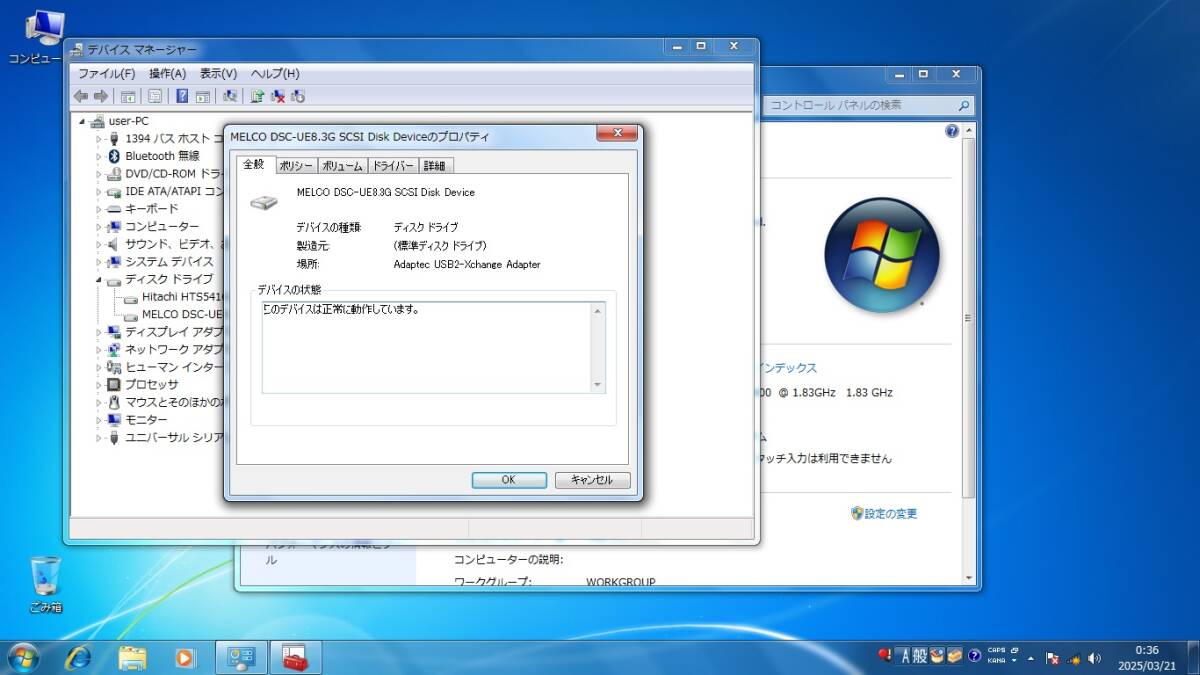Select the サウンド、ビデオ tree item
Screen dimensions: 1200x675
click(x=166, y=244)
